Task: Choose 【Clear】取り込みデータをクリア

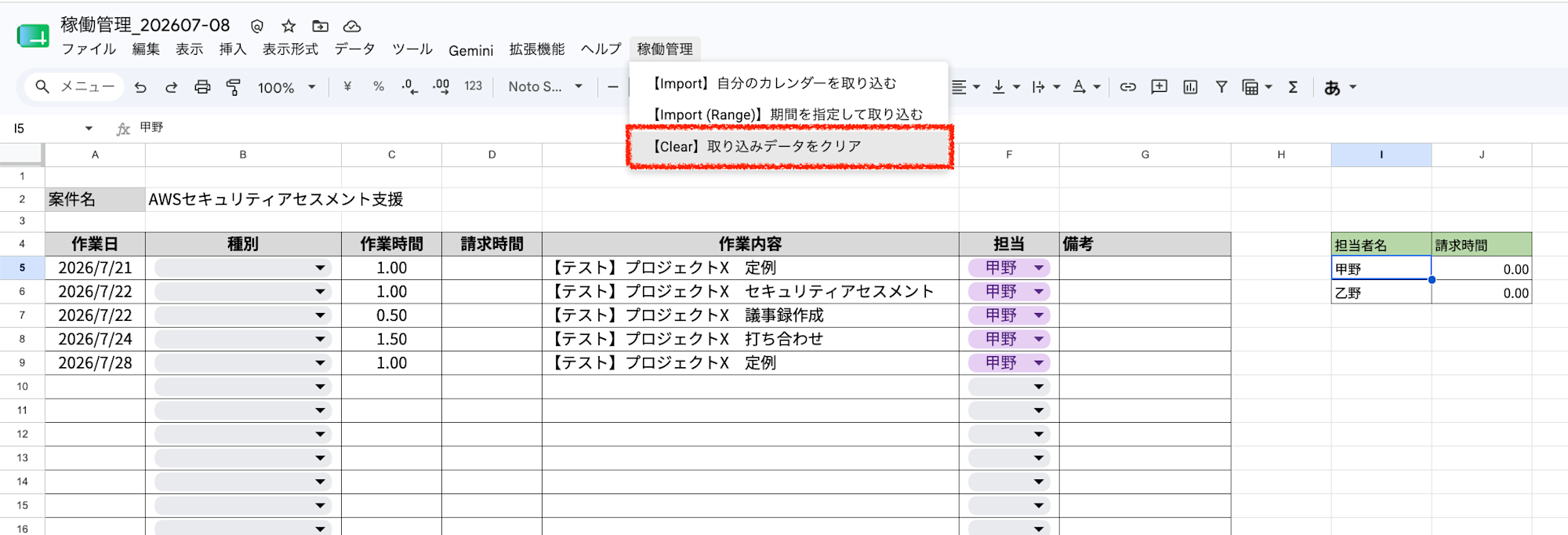Action: 789,147
